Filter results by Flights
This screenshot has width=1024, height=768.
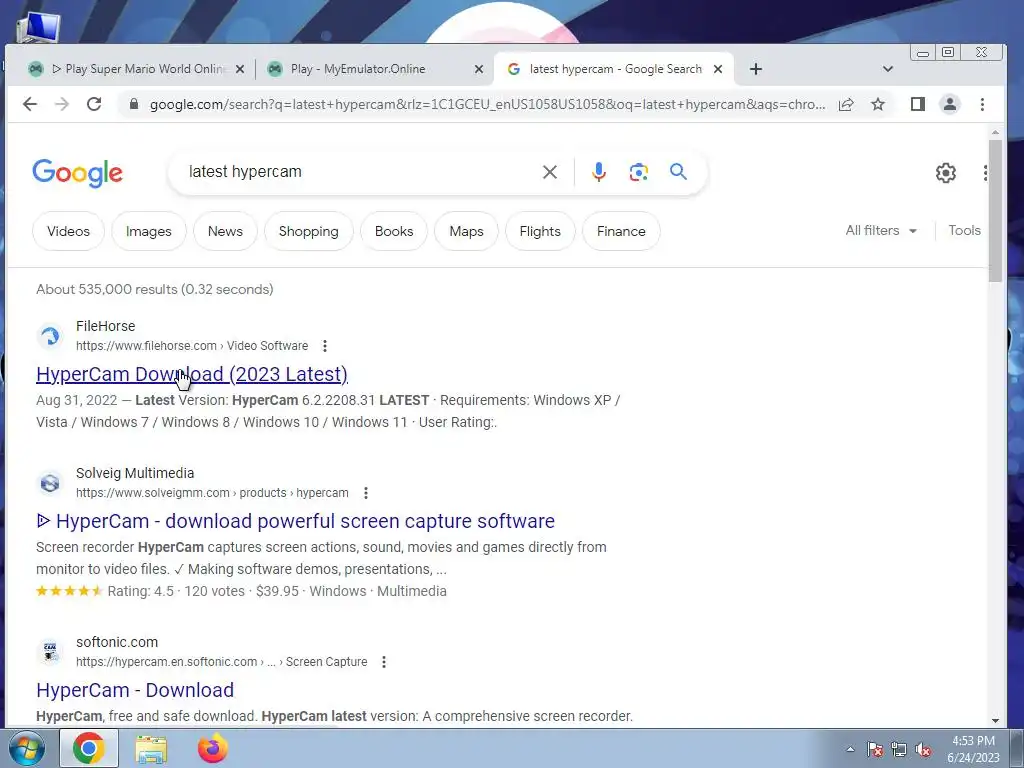[540, 231]
